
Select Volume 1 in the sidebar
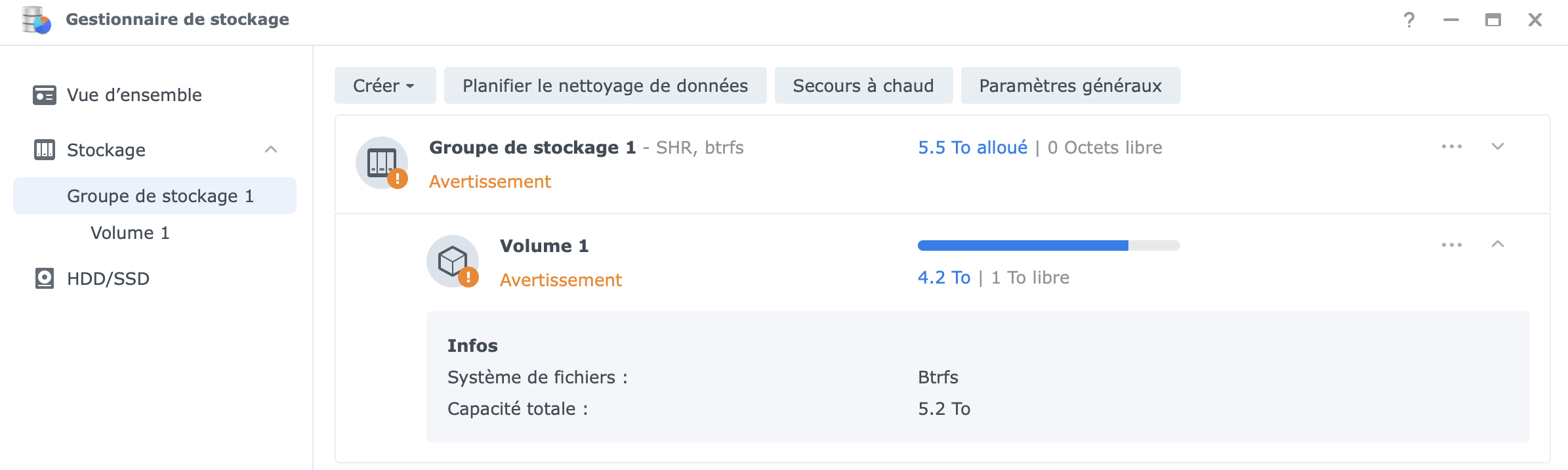coord(130,232)
